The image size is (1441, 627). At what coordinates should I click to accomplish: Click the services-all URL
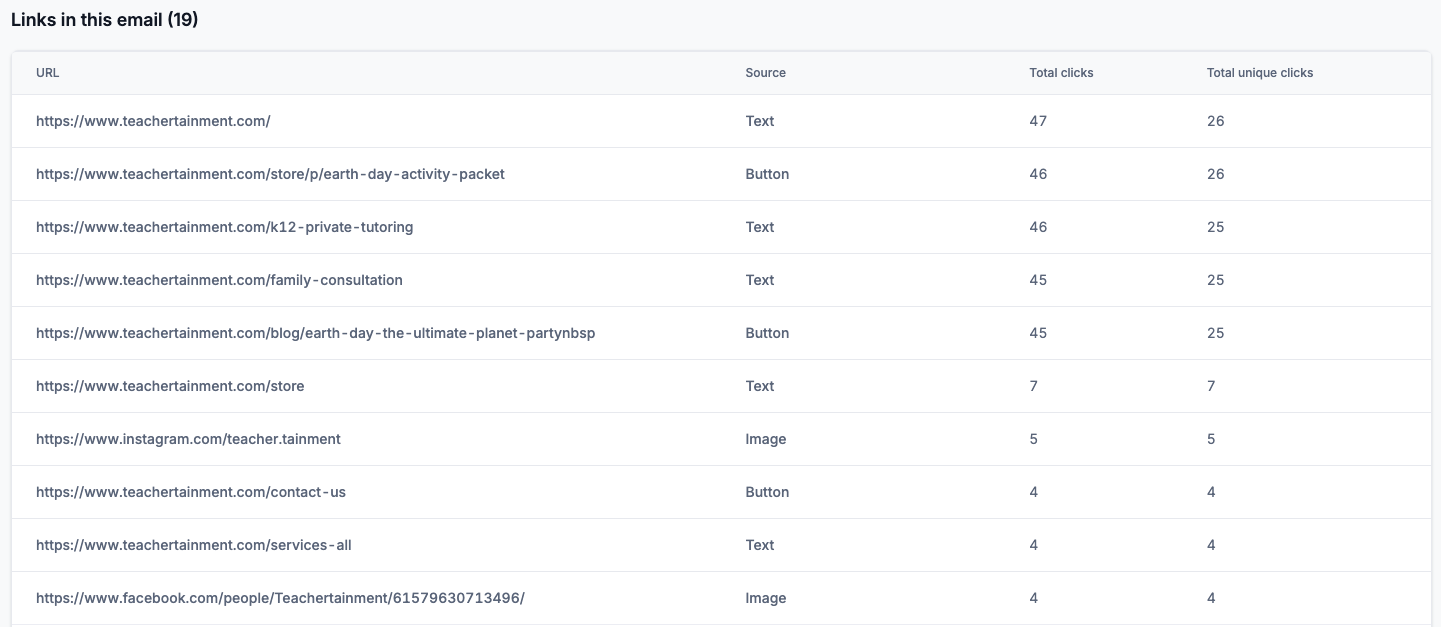coord(194,545)
